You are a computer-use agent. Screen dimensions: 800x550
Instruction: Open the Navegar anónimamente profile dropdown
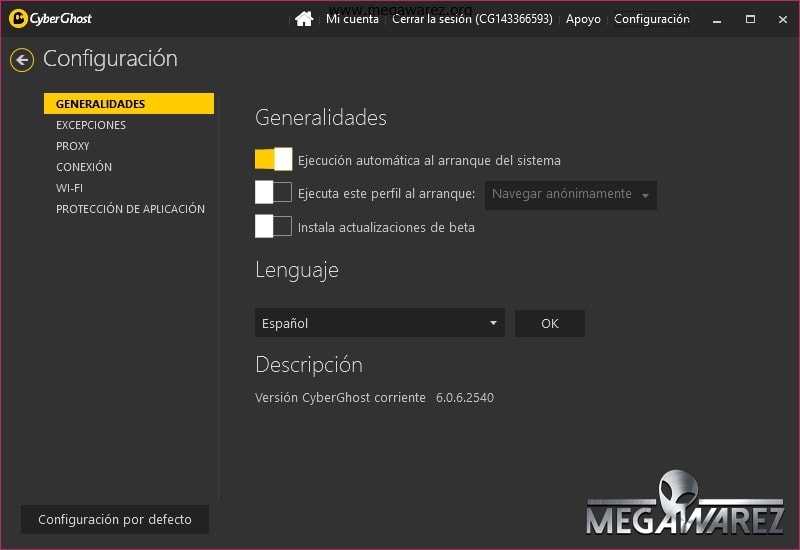570,195
